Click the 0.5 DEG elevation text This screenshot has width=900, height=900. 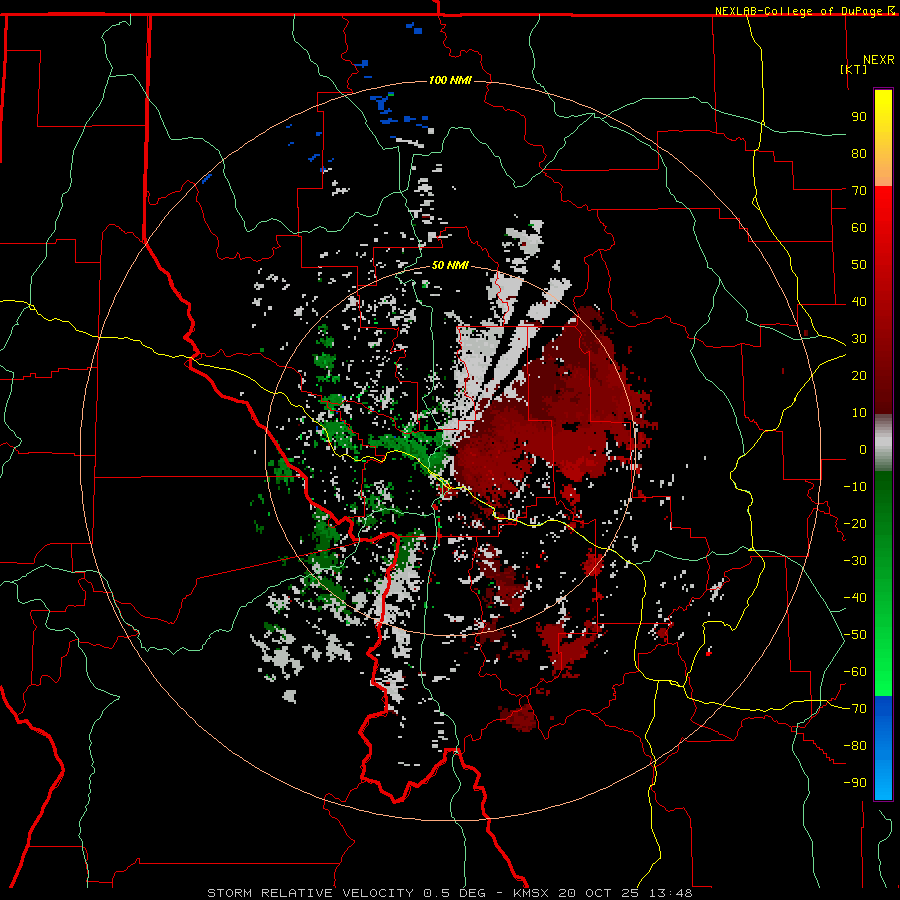pos(455,893)
